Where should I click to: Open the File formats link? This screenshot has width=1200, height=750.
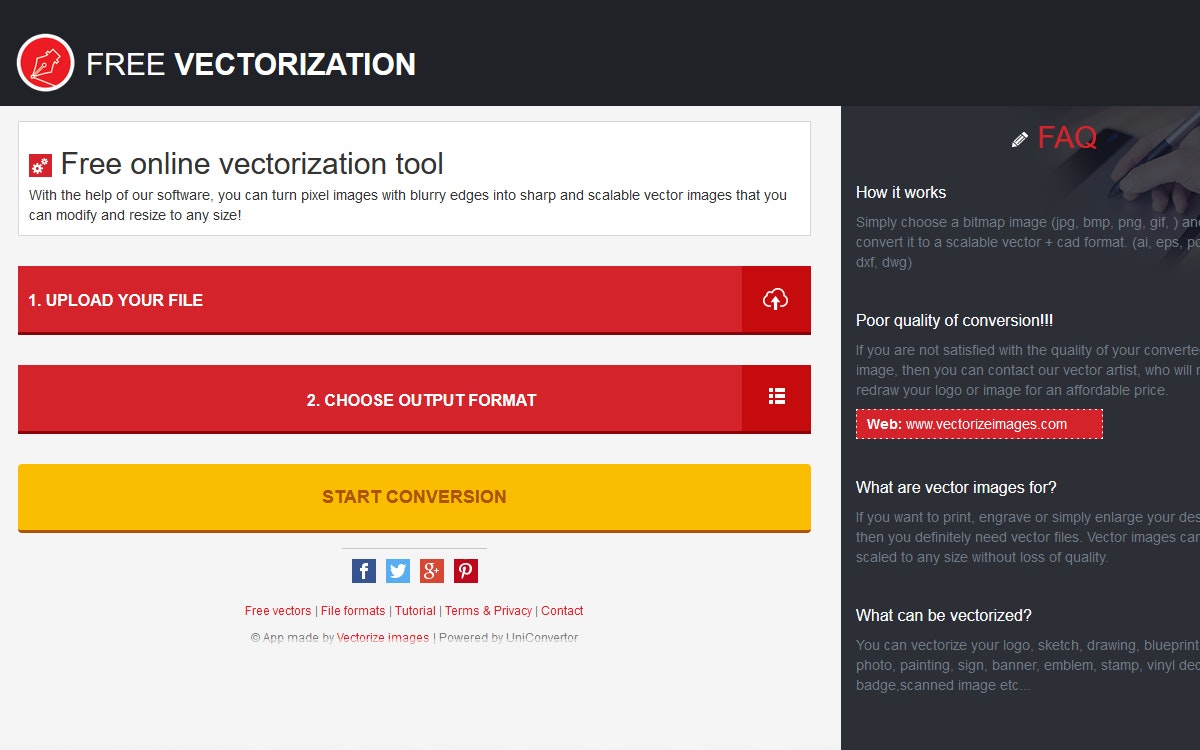pyautogui.click(x=353, y=610)
